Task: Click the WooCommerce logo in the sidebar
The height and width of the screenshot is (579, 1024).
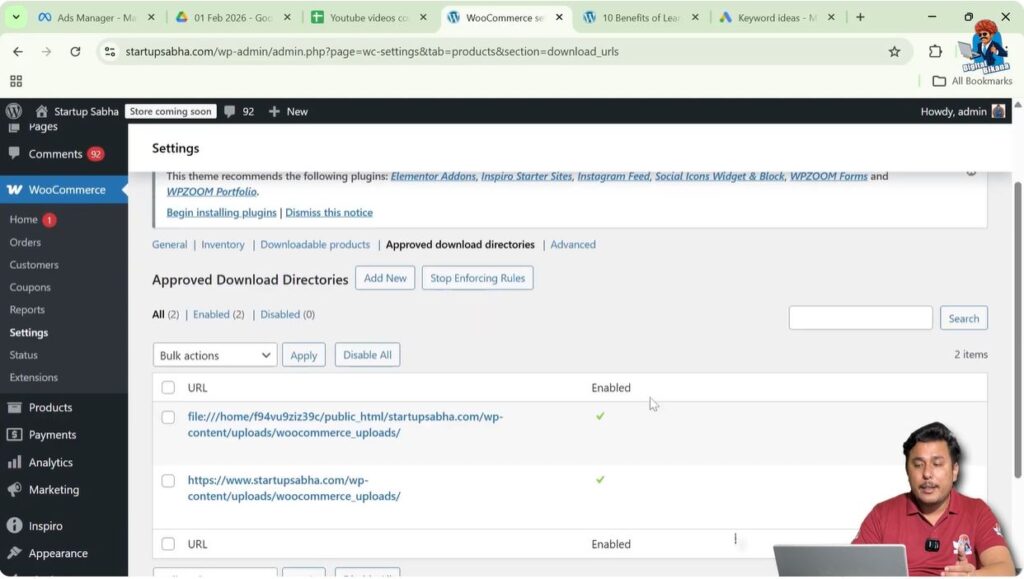Action: 14,189
